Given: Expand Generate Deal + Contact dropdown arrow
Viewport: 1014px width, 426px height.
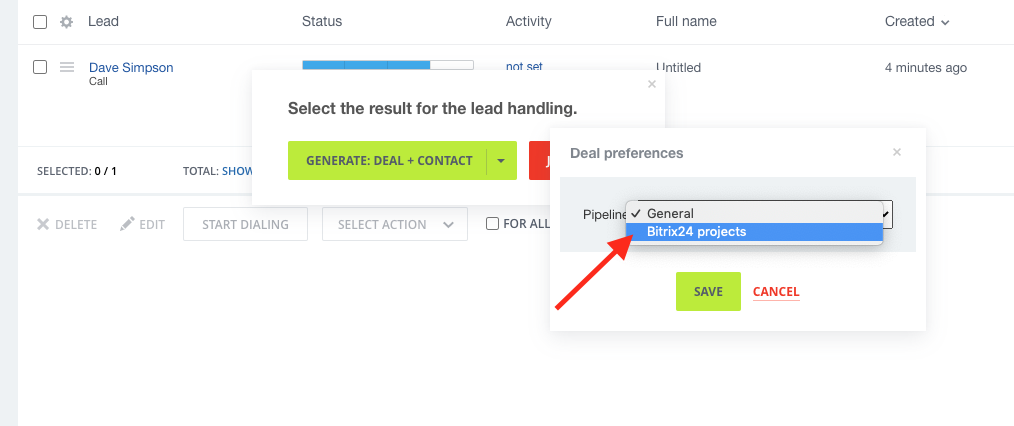Looking at the screenshot, I should click(x=501, y=161).
